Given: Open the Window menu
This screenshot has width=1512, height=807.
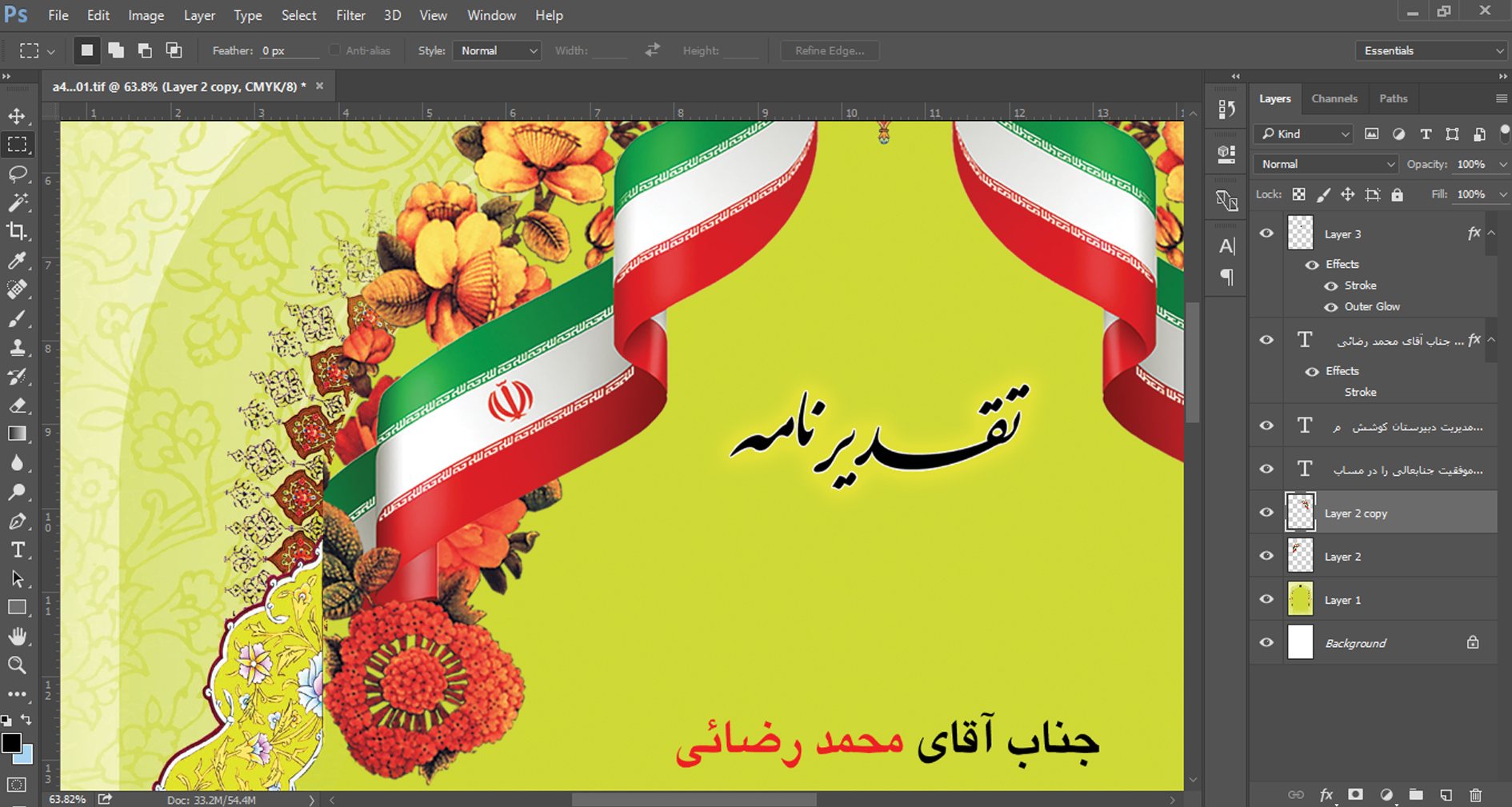Looking at the screenshot, I should pos(491,15).
